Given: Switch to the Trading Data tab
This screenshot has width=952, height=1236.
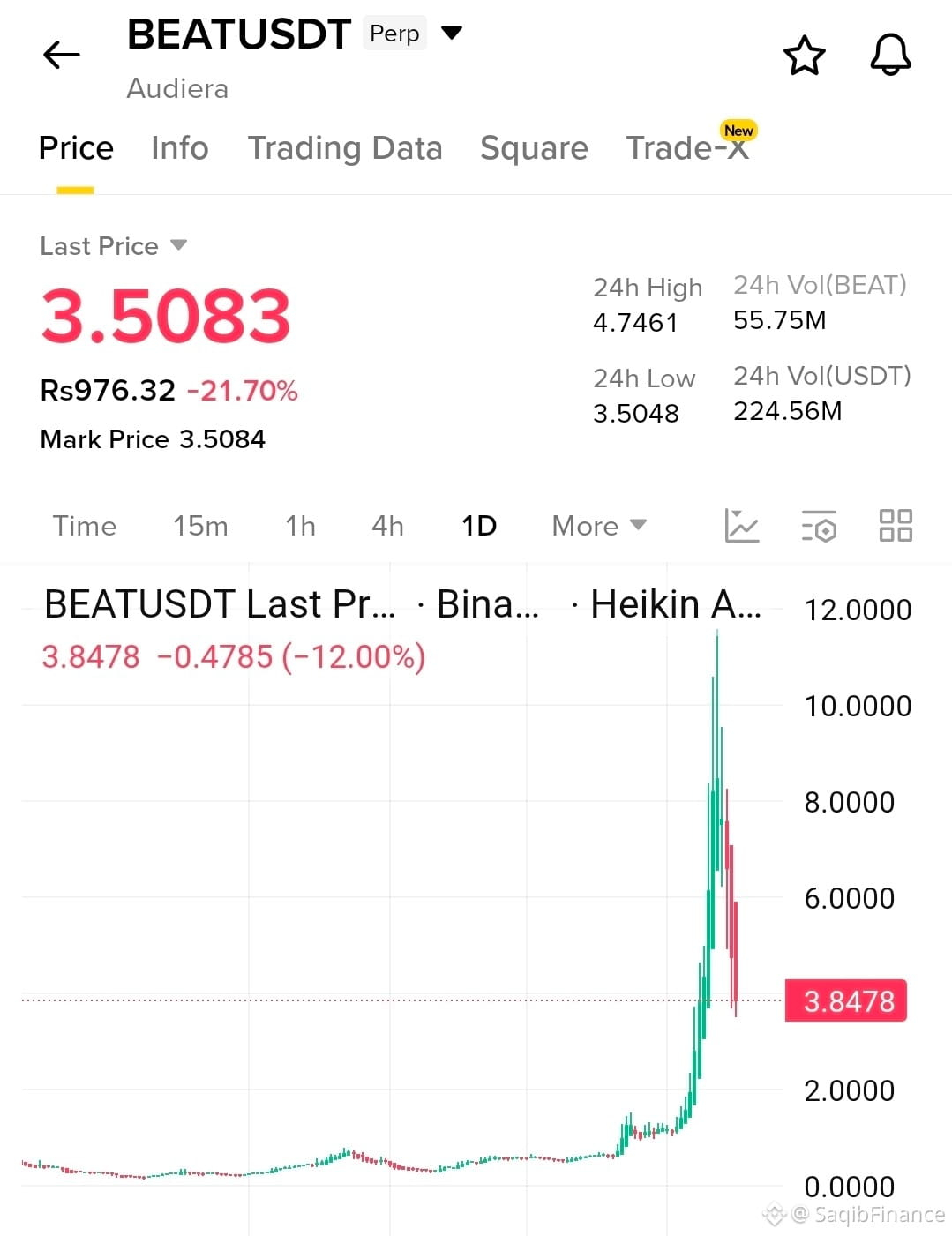Looking at the screenshot, I should [x=345, y=148].
